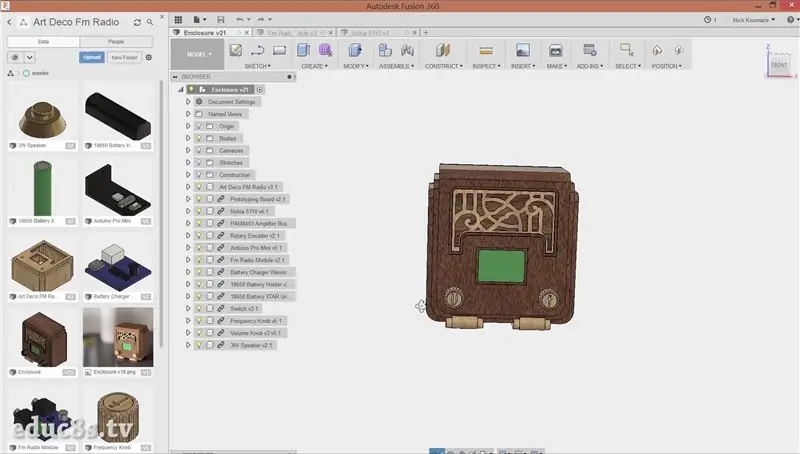Screen dimensions: 800x454
Task: Open the Arduino Pro Mini thumbnail
Action: pos(118,192)
